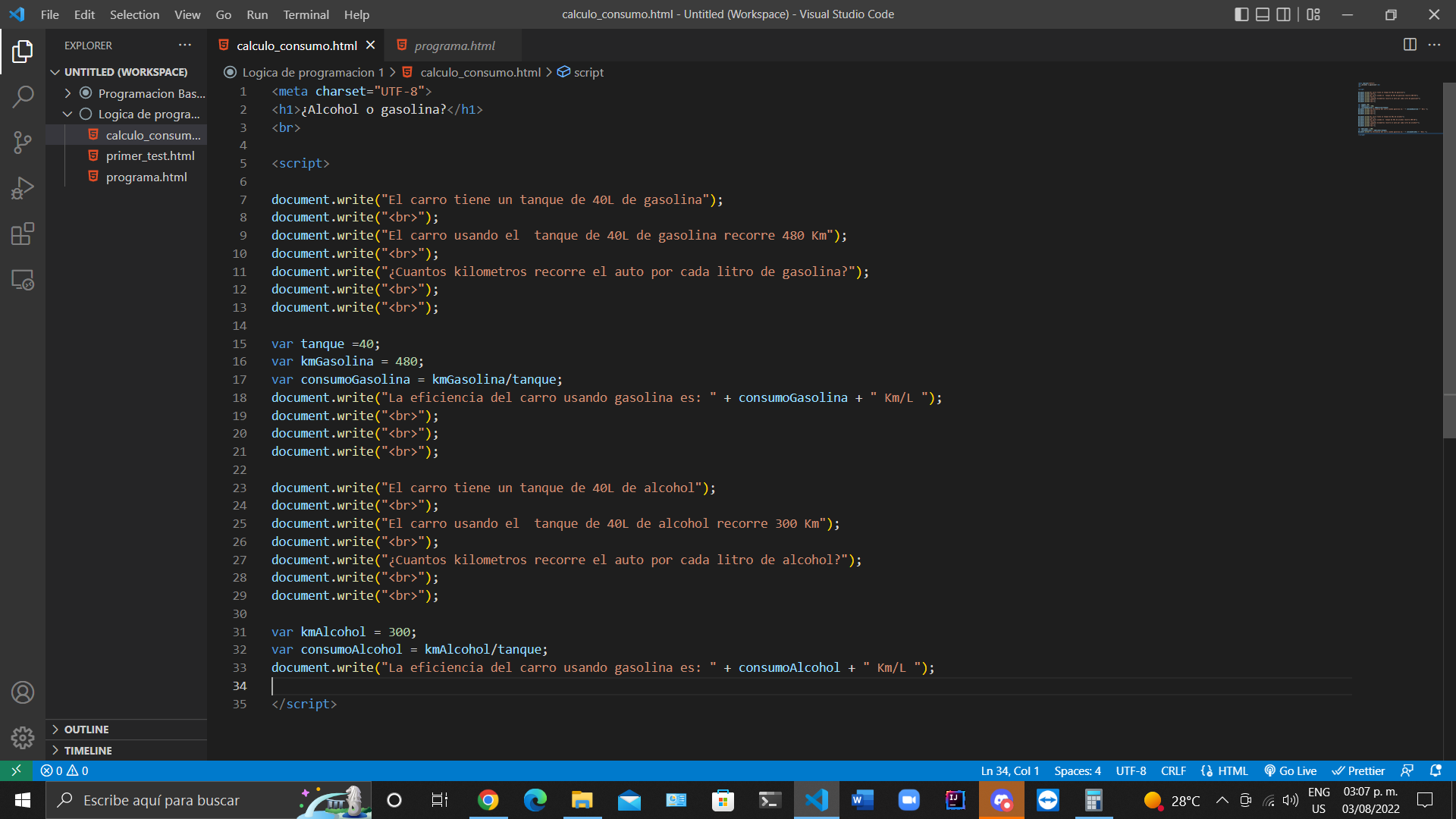Open programa.html in the explorer tree
This screenshot has width=1456, height=819.
pyautogui.click(x=126, y=177)
